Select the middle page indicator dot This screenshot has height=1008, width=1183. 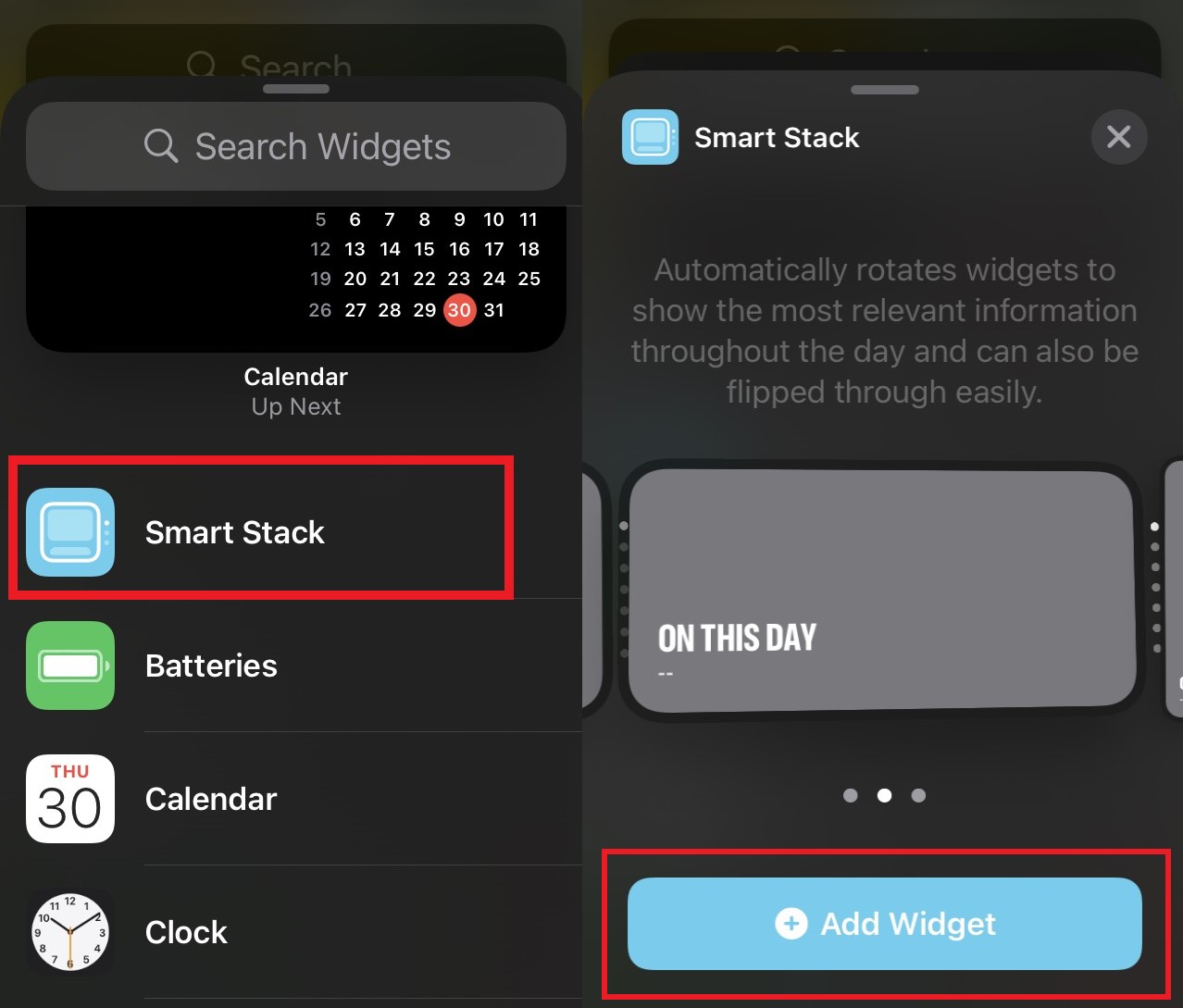tap(885, 795)
